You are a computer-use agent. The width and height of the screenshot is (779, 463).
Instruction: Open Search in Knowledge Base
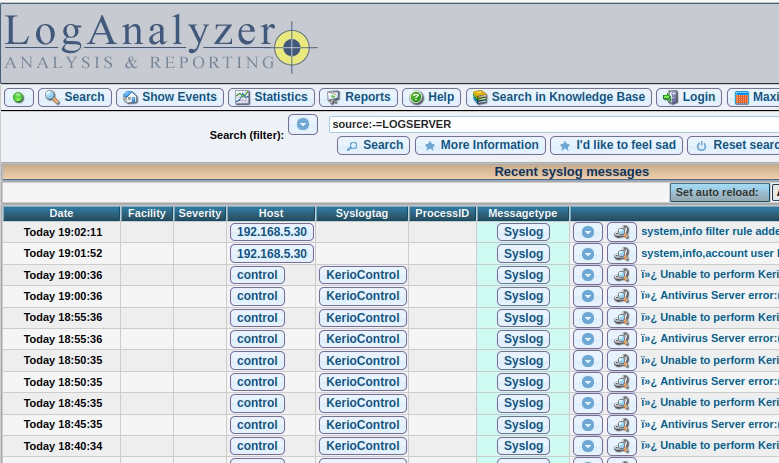click(x=559, y=97)
